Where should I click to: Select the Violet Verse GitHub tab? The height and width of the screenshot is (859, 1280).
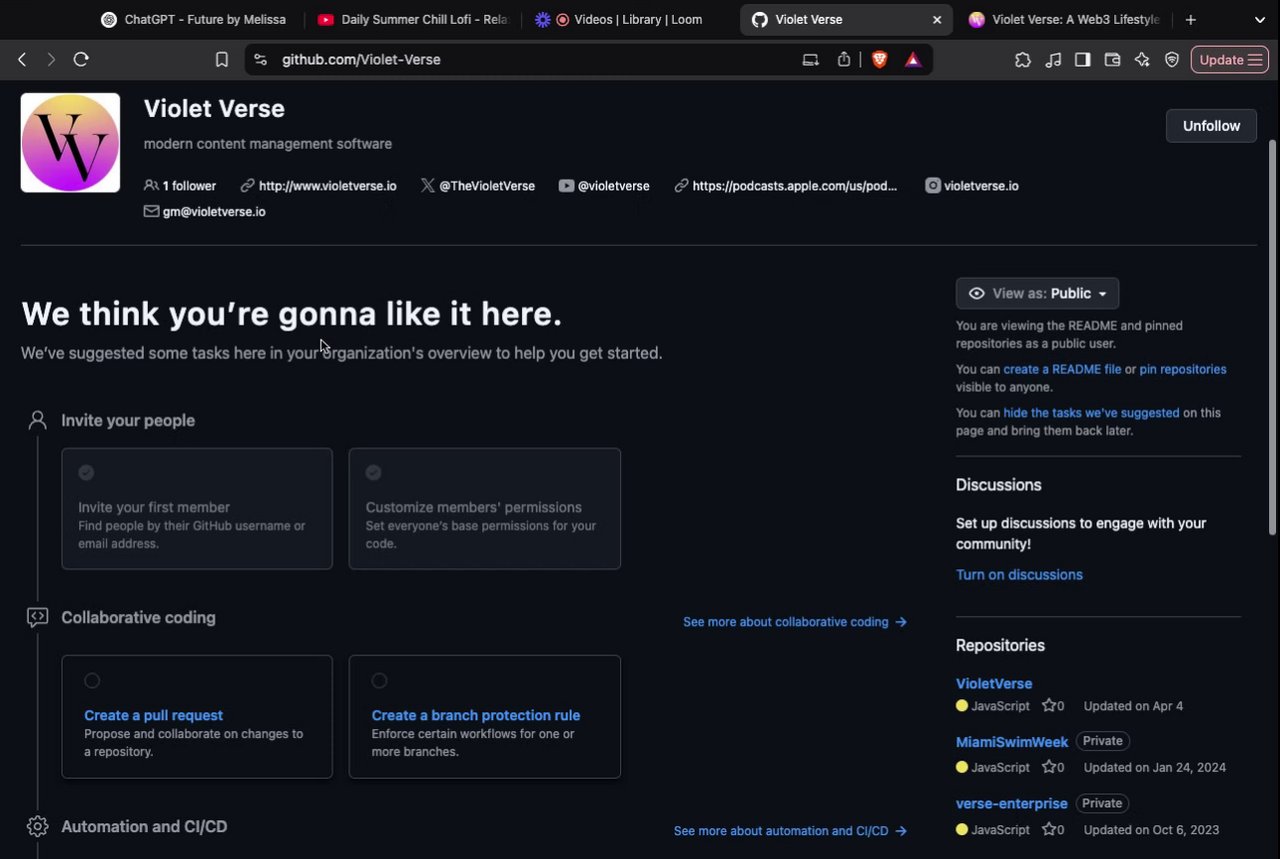[x=846, y=20]
